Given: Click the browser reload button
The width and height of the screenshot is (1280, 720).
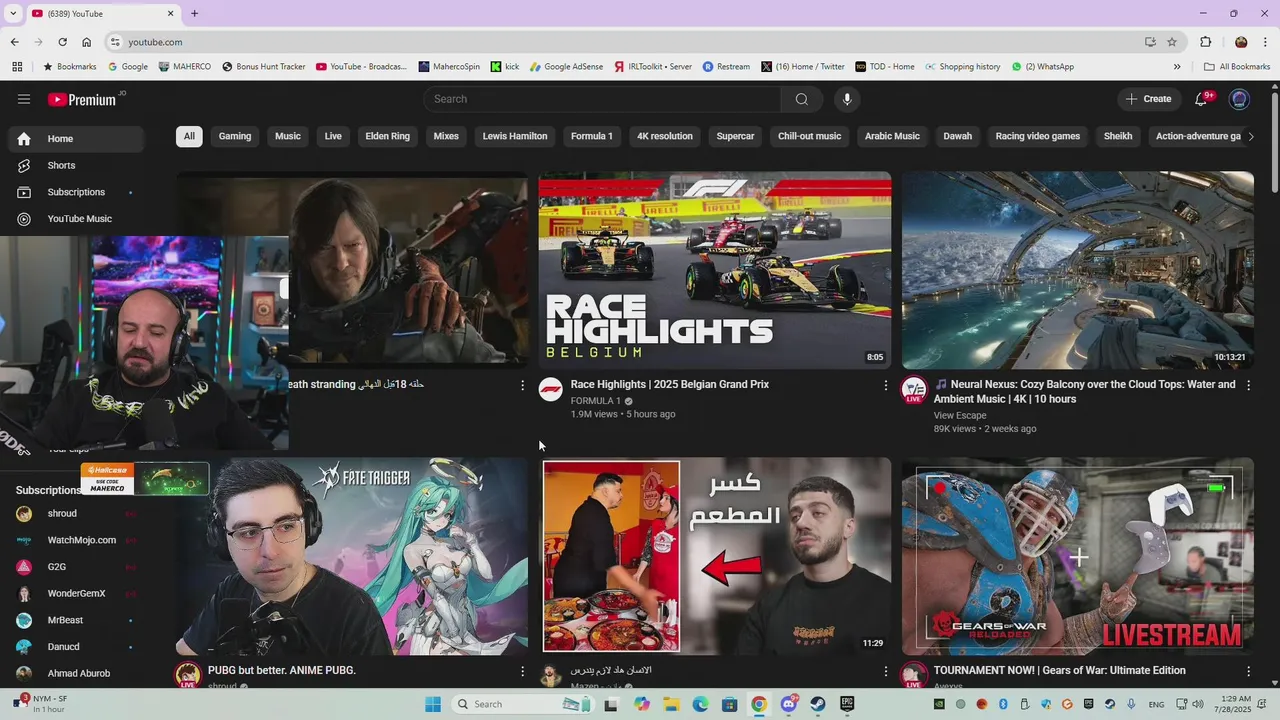Looking at the screenshot, I should 62,42.
